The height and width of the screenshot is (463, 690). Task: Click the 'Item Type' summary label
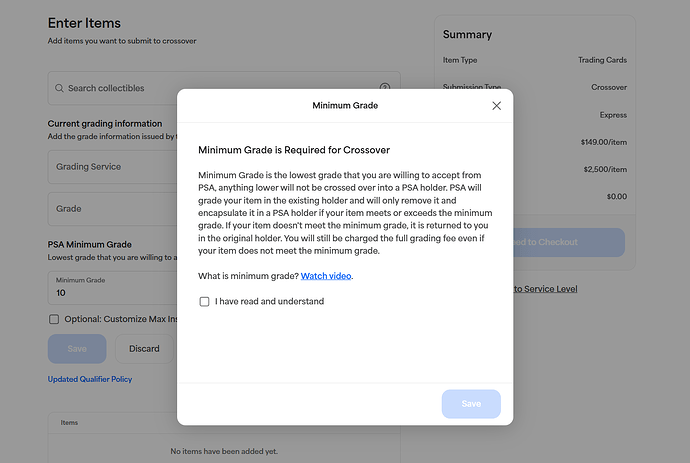[x=460, y=60]
